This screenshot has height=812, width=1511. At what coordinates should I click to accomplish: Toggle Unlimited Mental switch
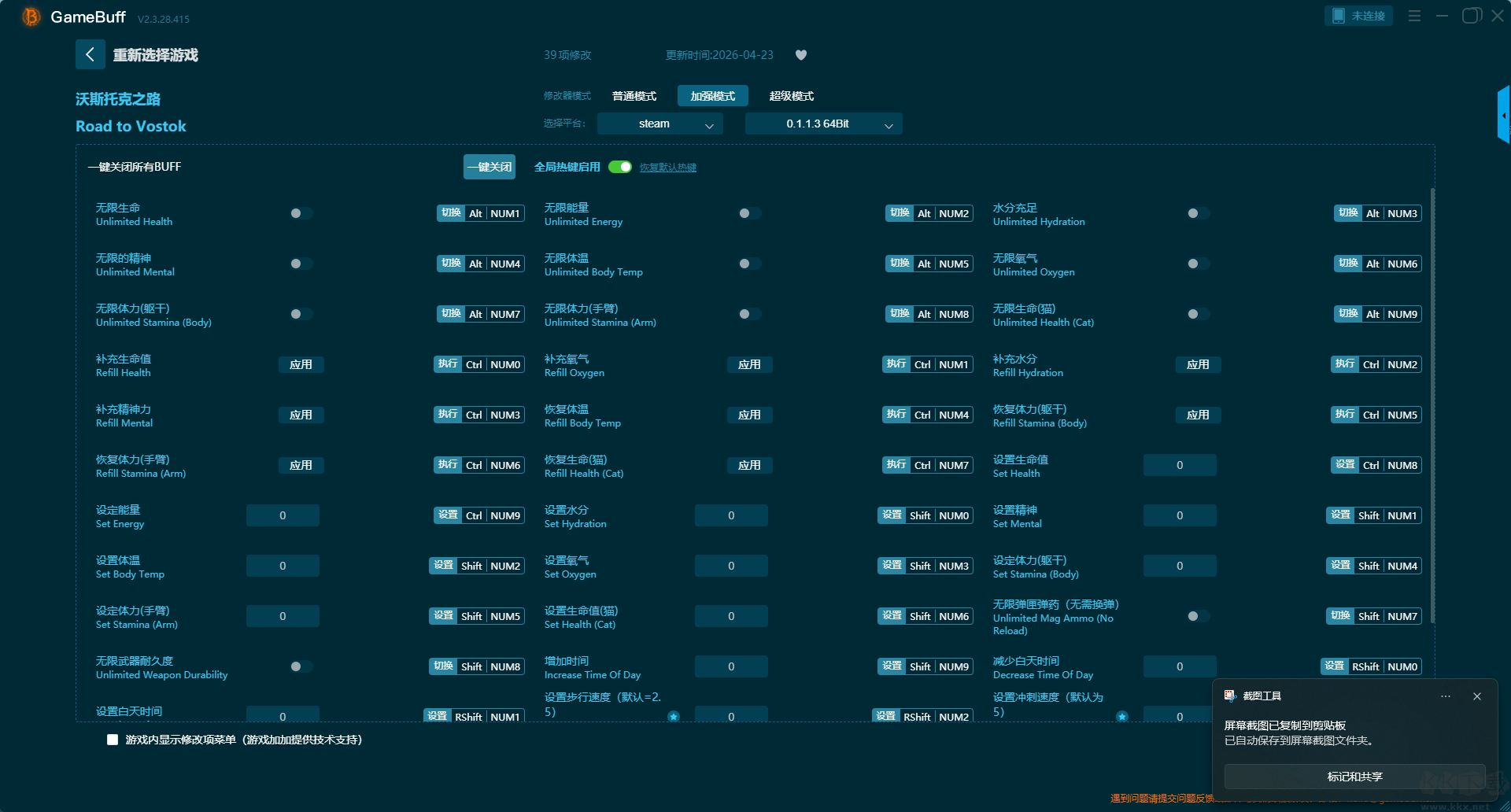(x=301, y=264)
